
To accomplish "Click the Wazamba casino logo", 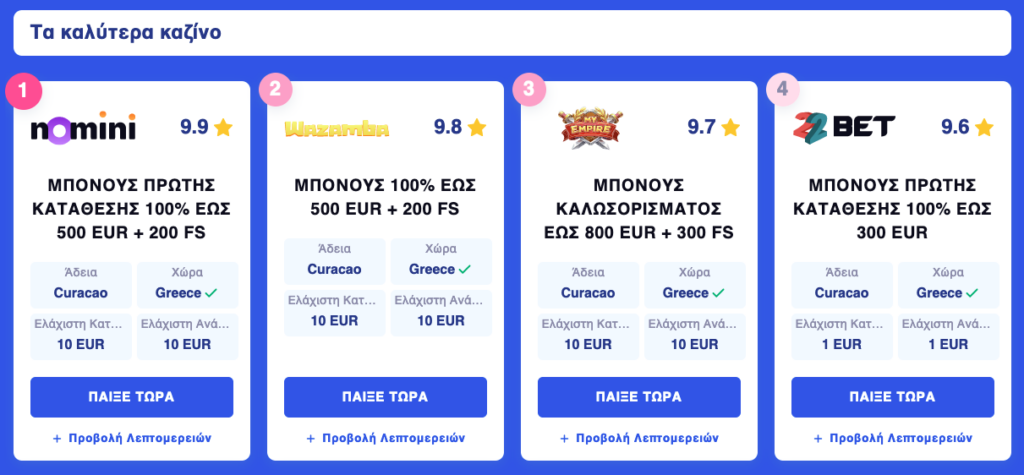I will [336, 128].
